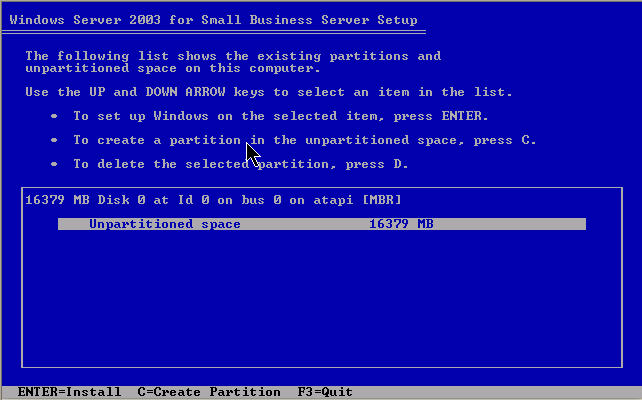Click F3=Quit in the status bar

click(x=325, y=392)
